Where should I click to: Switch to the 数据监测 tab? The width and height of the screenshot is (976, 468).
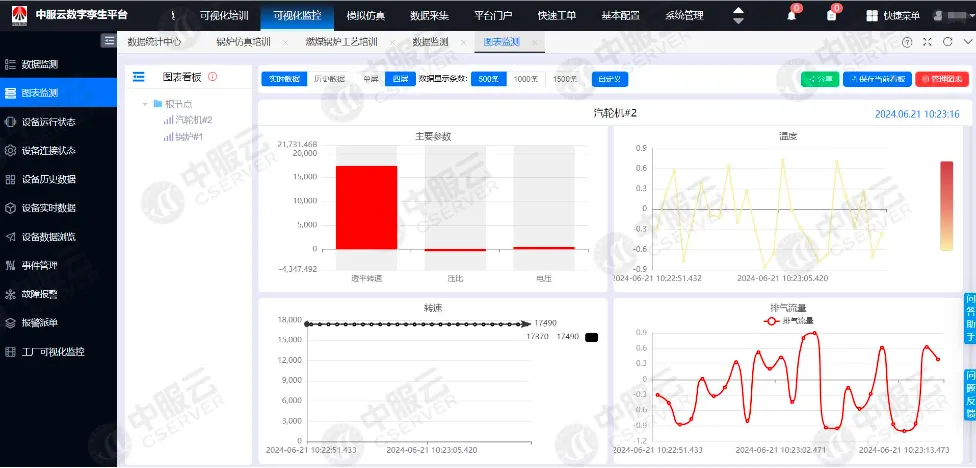[430, 42]
